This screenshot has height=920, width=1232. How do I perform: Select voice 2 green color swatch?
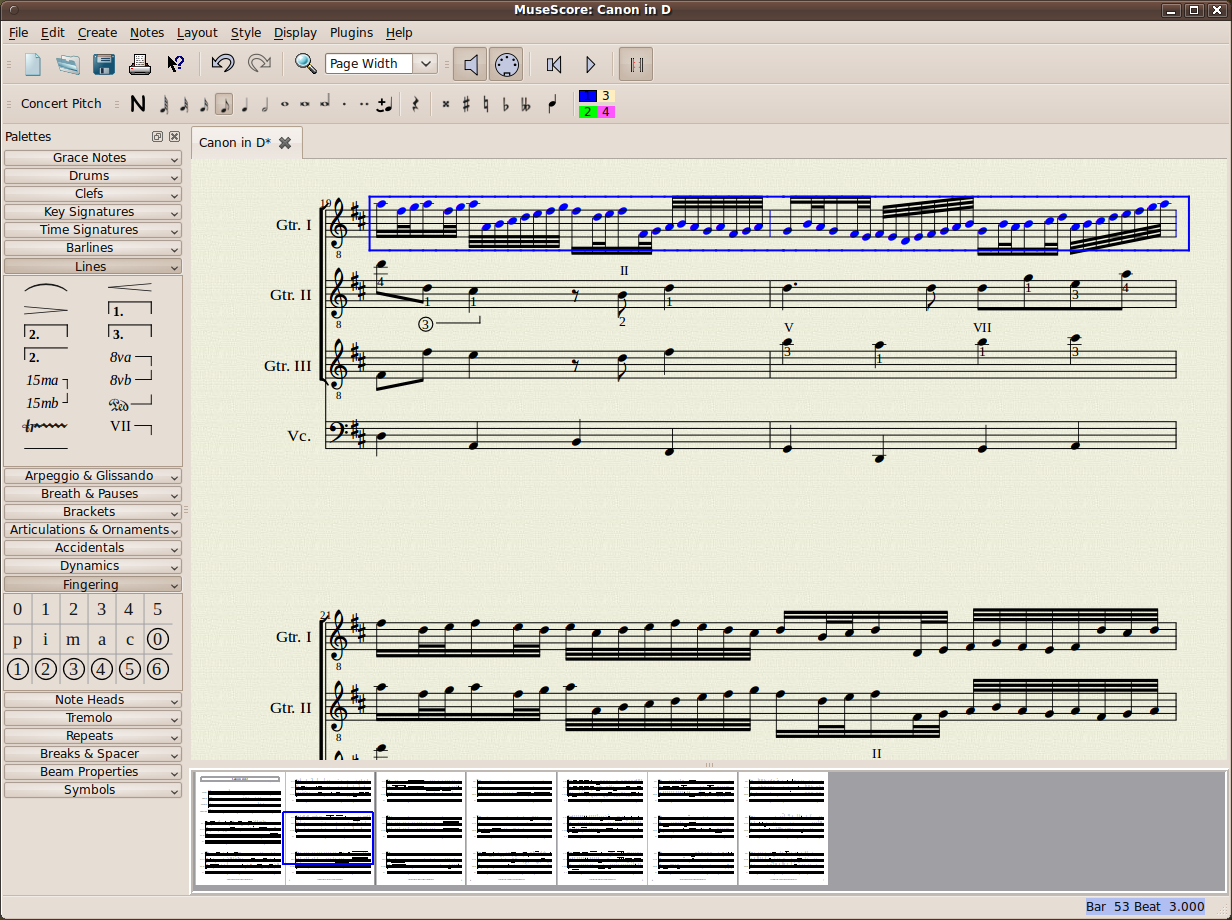[x=587, y=111]
